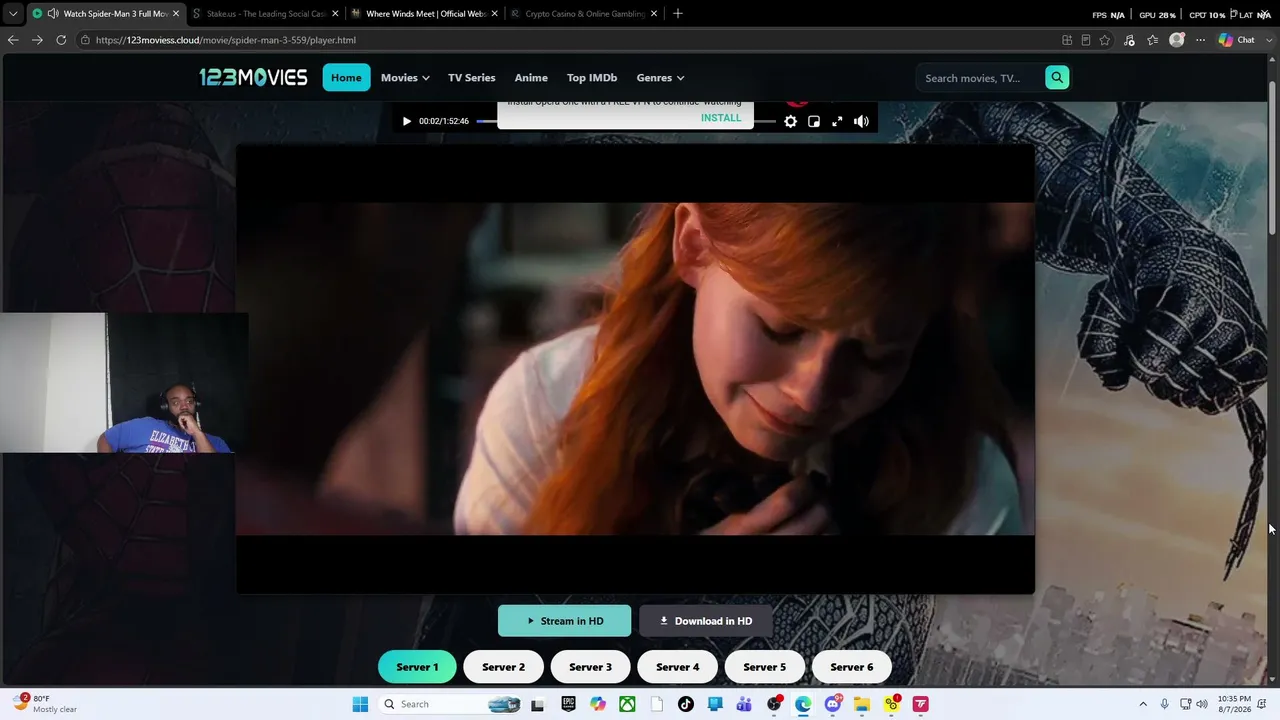Open the Anime section
The height and width of the screenshot is (720, 1280).
tap(531, 78)
